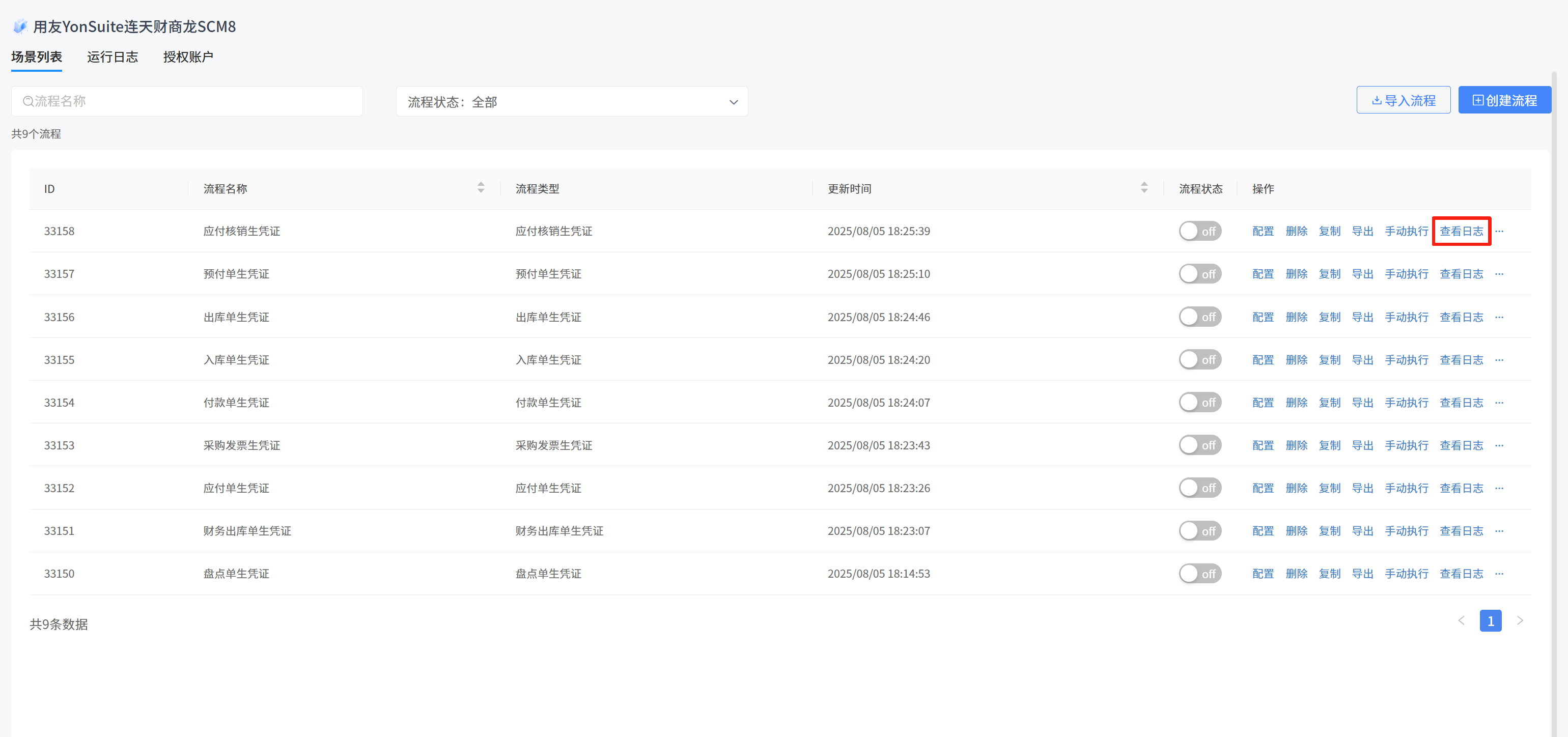Toggle status switch for 盘点单生凭证
This screenshot has width=1568, height=737.
1200,574
